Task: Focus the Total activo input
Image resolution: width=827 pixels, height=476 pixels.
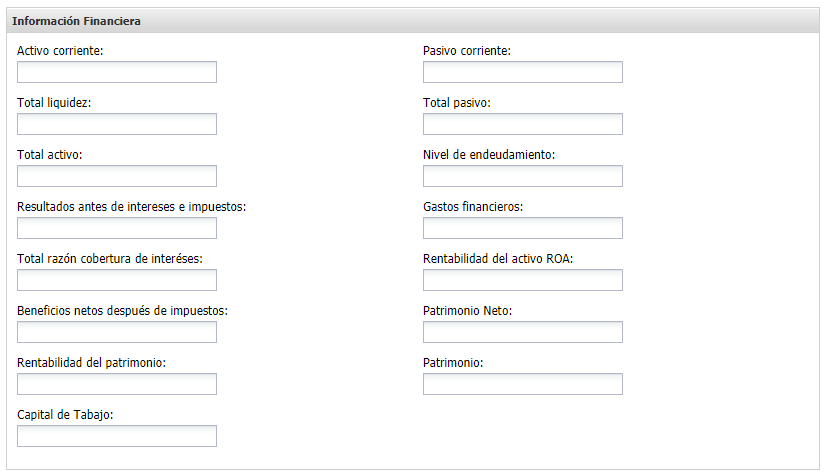Action: pos(117,176)
